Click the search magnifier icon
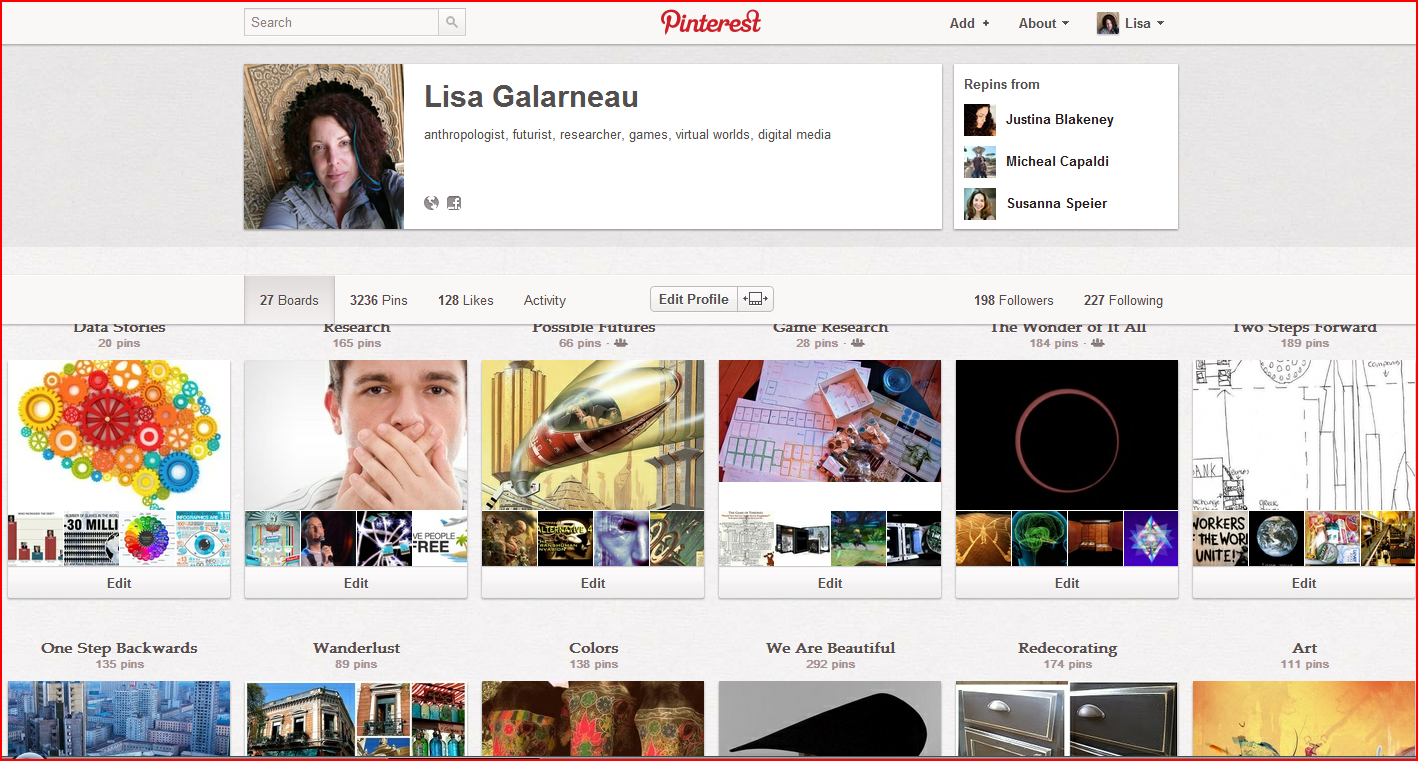Viewport: 1418px width, 761px height. 452,22
